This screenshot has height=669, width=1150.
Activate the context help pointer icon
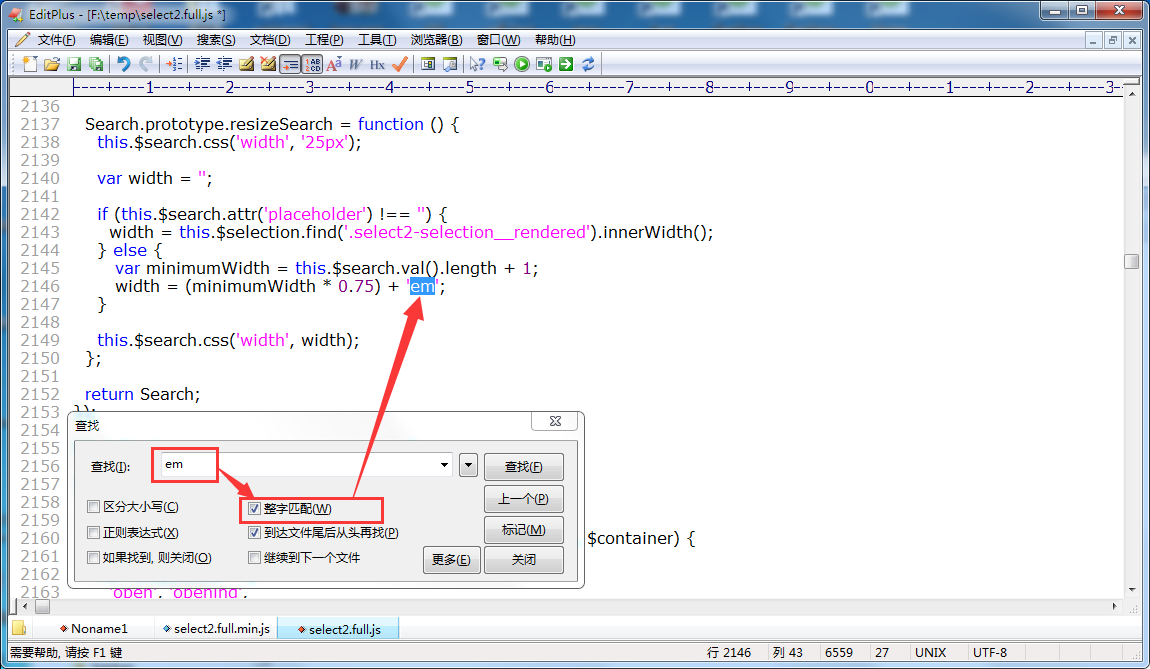click(477, 65)
